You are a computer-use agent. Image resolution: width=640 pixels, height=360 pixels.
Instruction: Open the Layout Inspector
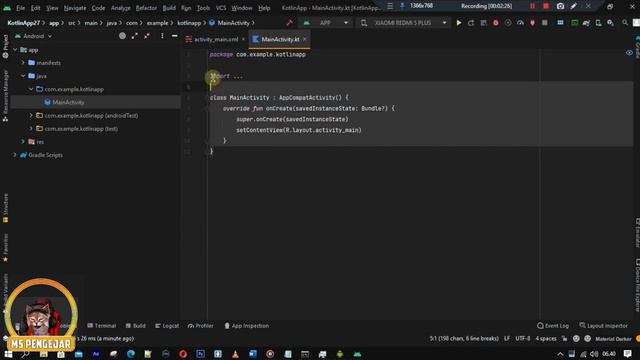click(x=604, y=326)
